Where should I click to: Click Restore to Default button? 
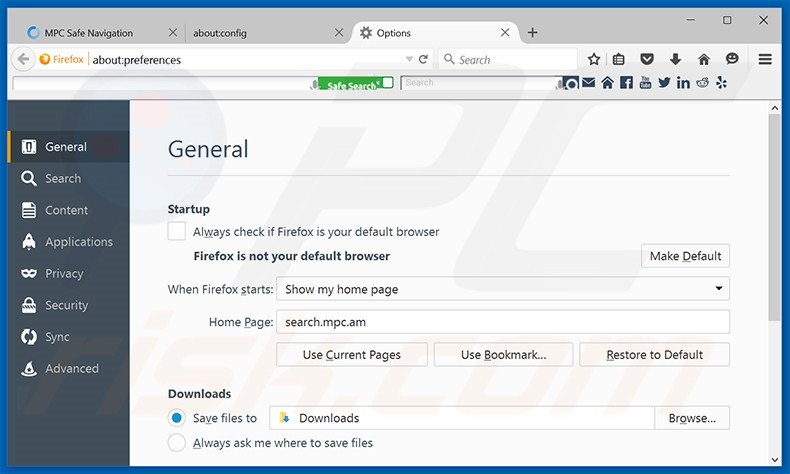click(x=654, y=355)
